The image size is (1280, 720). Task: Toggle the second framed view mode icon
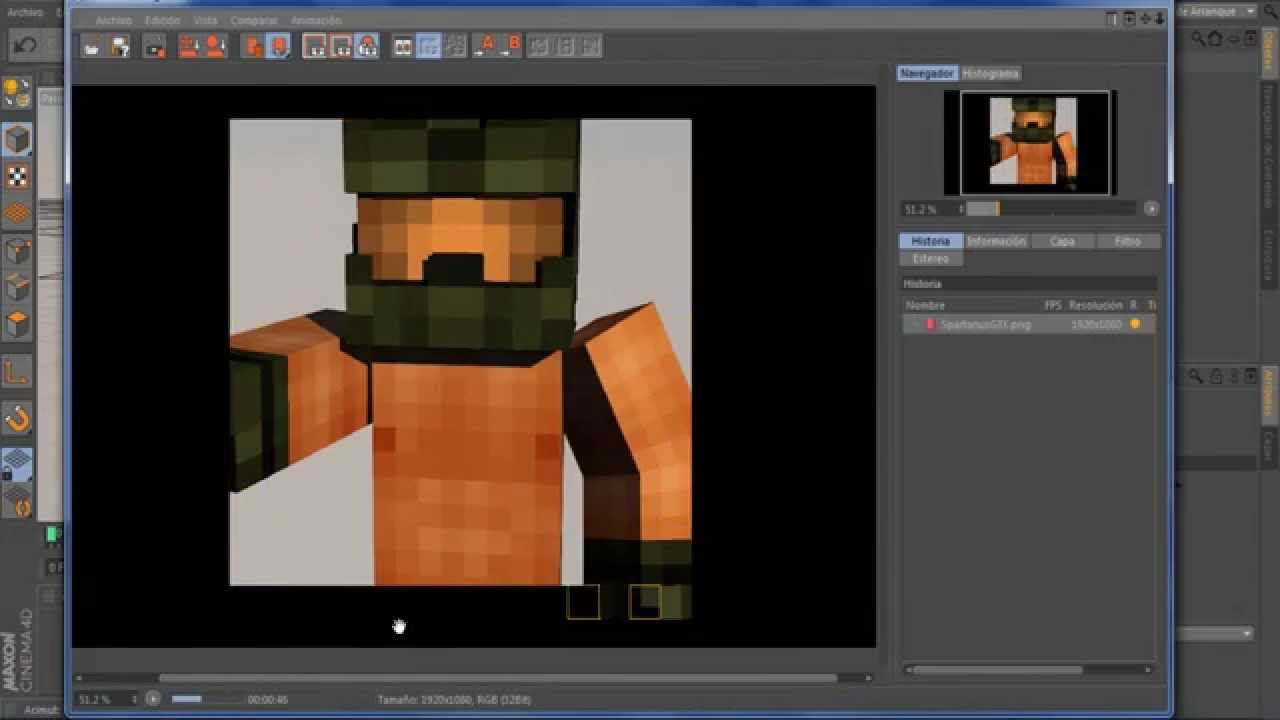point(341,46)
